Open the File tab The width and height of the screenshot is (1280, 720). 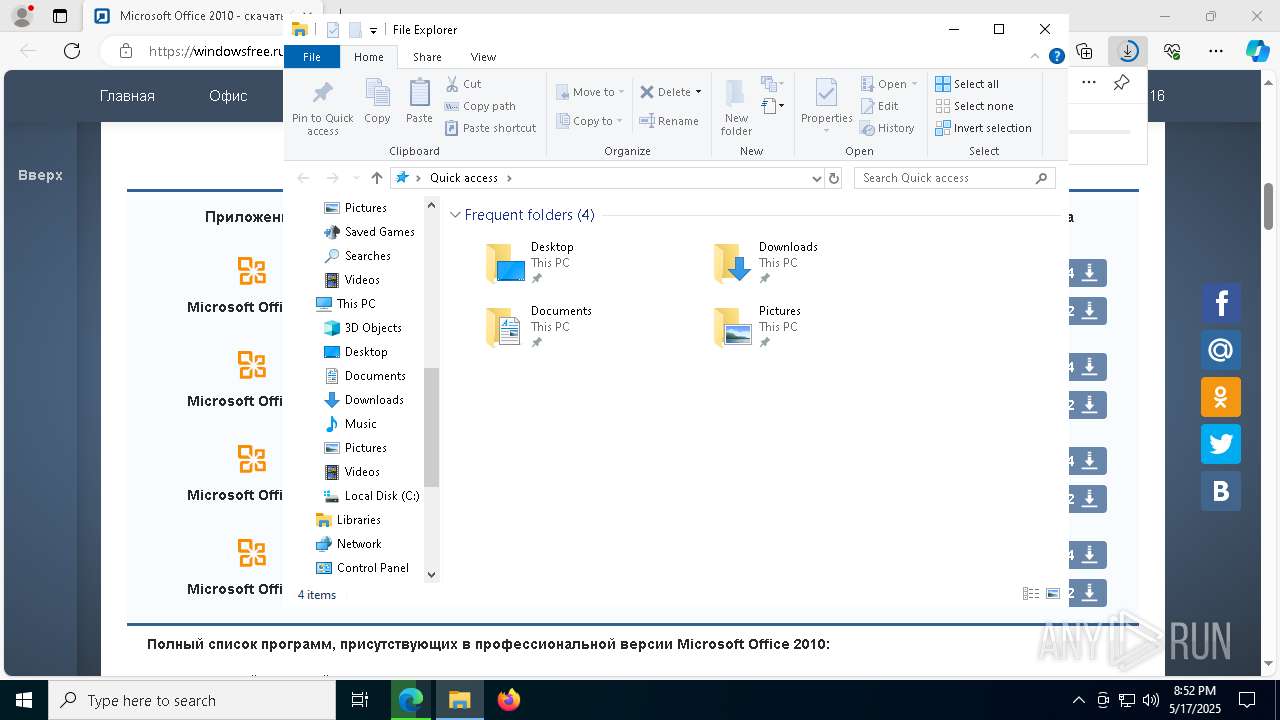coord(312,57)
